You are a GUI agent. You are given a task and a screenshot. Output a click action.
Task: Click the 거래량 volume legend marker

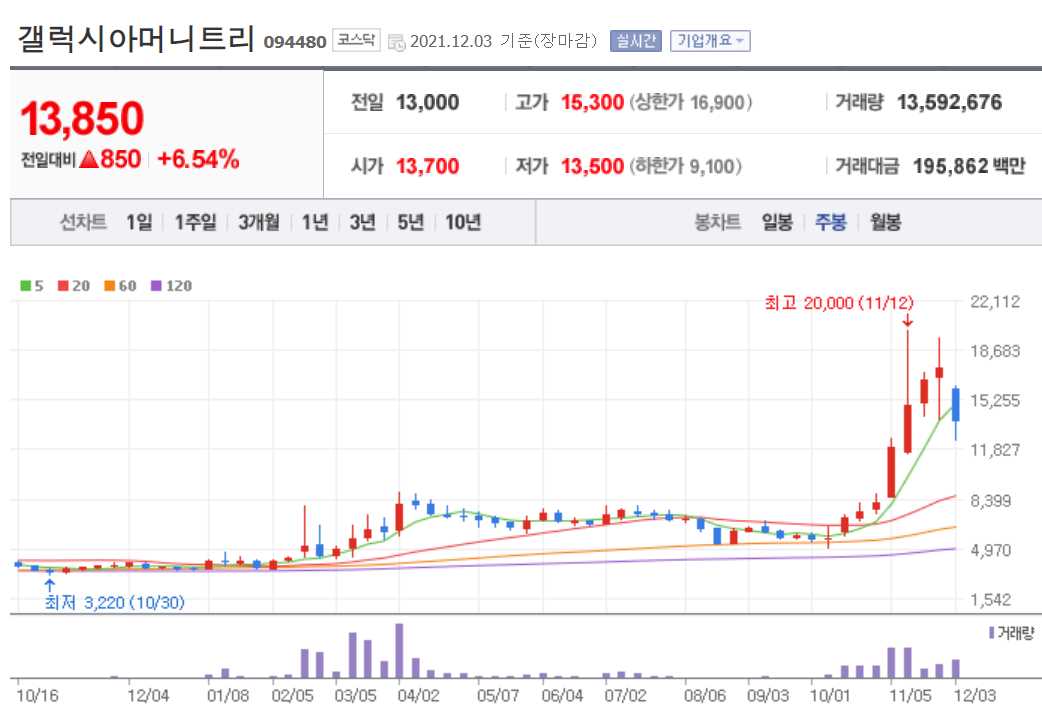[x=991, y=633]
